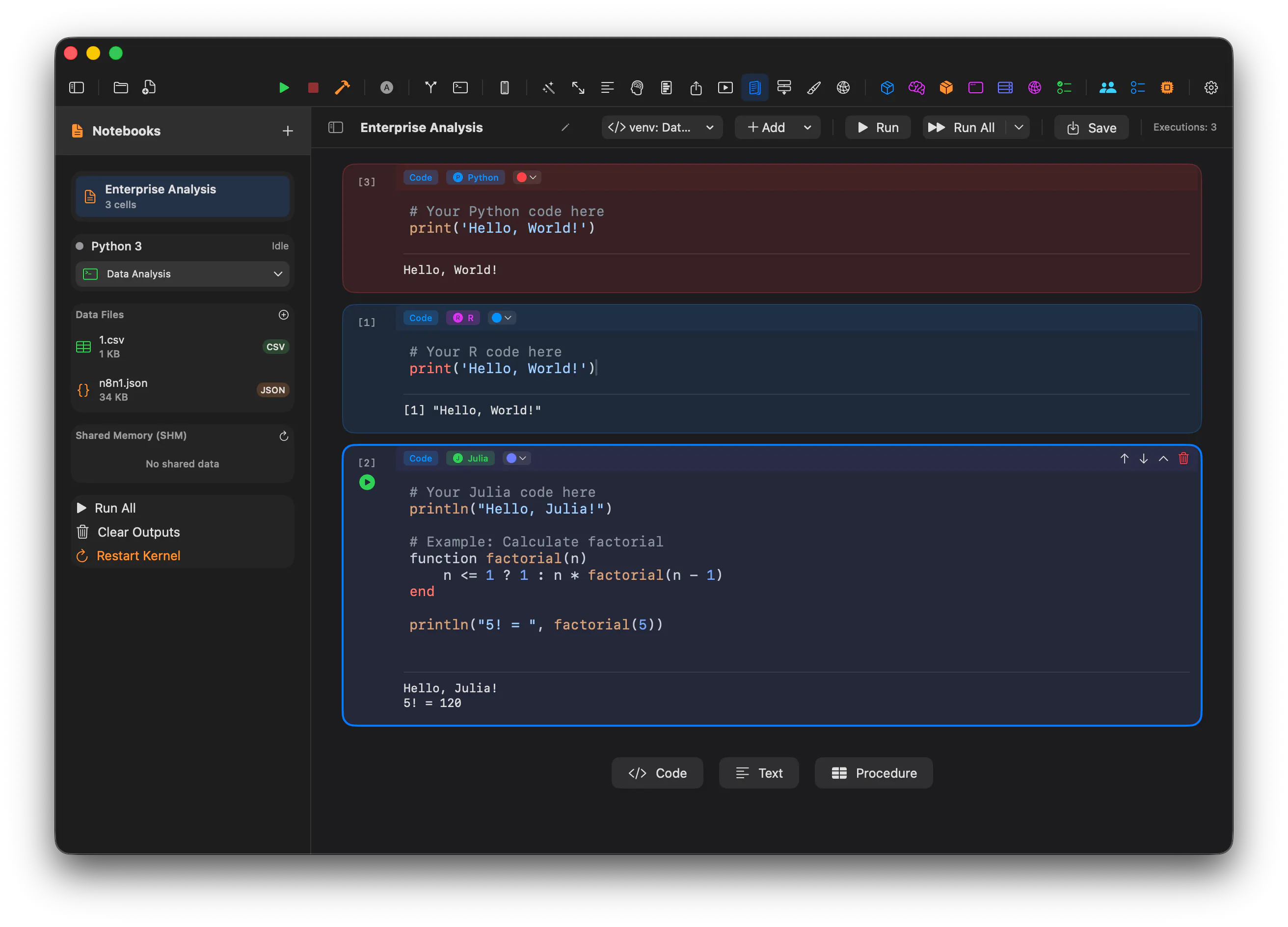Click the circled A icon in toolbar

pyautogui.click(x=386, y=87)
